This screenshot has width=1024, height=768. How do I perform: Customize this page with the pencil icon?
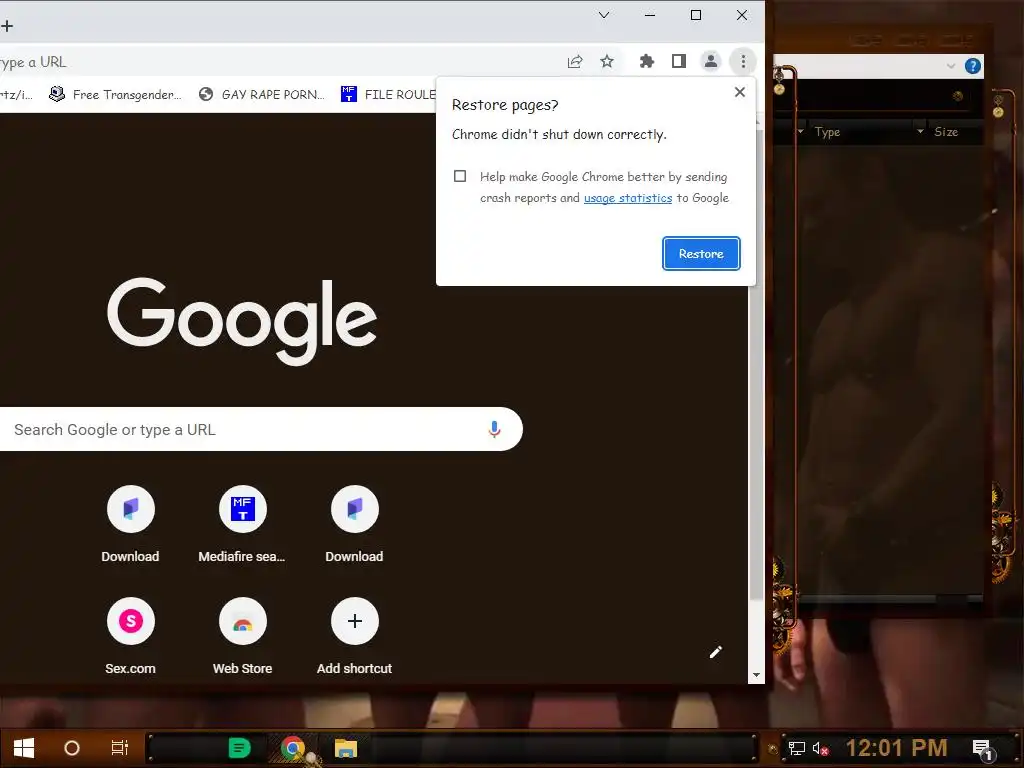(716, 652)
